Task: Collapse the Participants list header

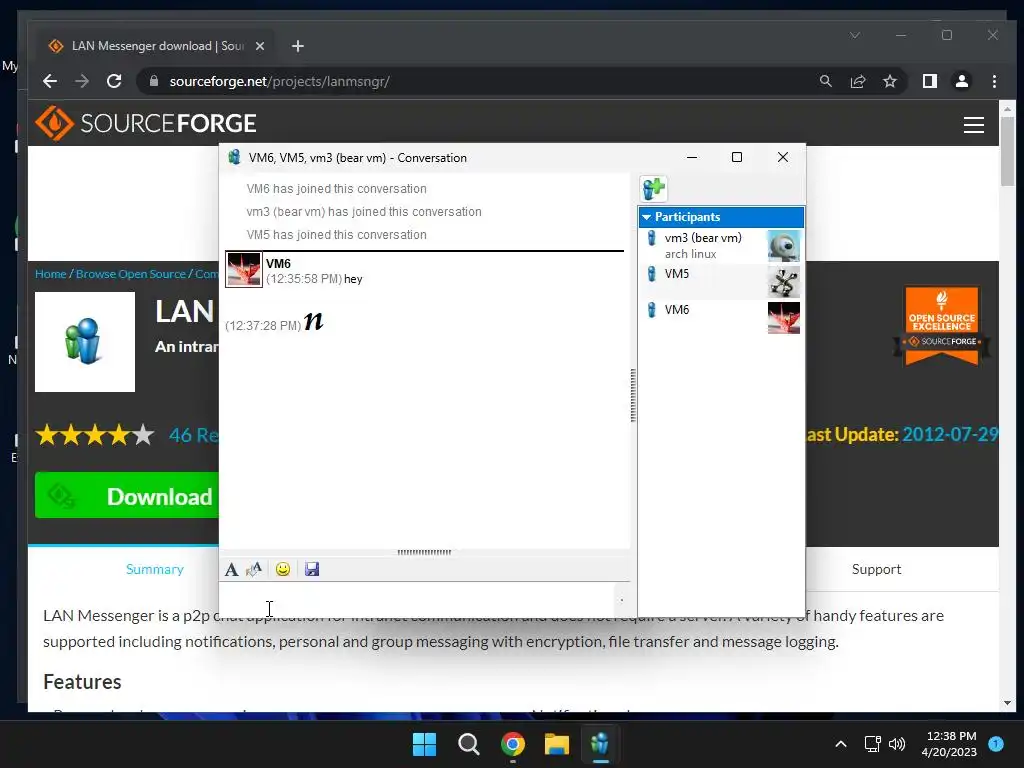Action: pyautogui.click(x=721, y=217)
